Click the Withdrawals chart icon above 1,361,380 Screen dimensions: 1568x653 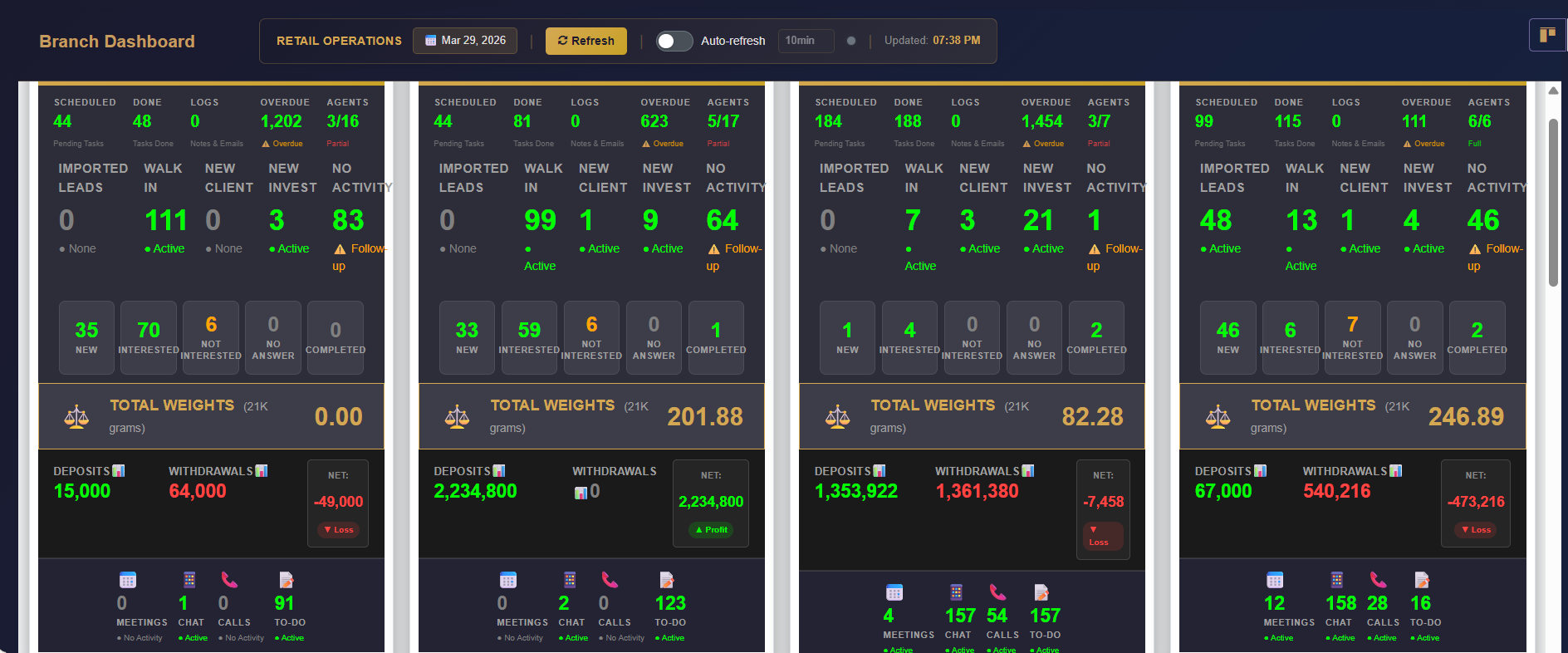click(1028, 471)
